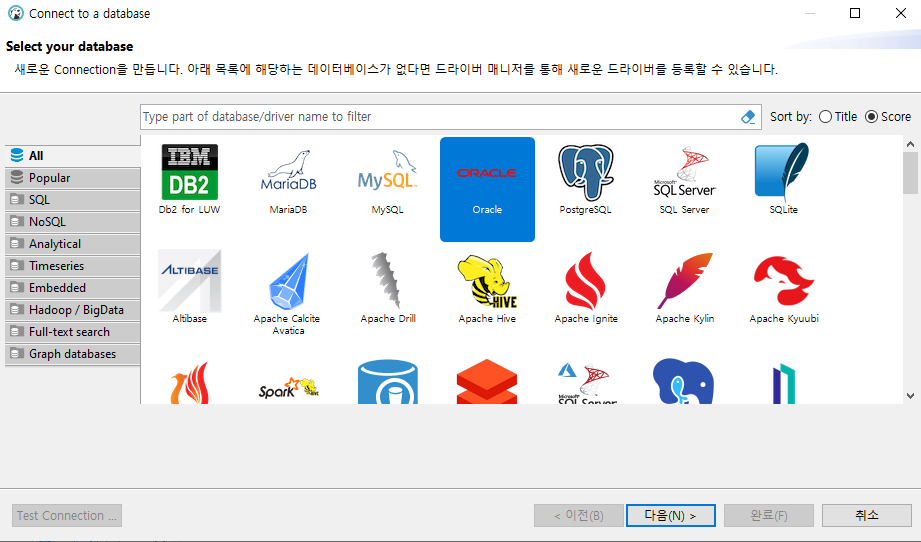Pick the Azure SQL Server icon
Image resolution: width=921 pixels, height=542 pixels.
(x=586, y=382)
